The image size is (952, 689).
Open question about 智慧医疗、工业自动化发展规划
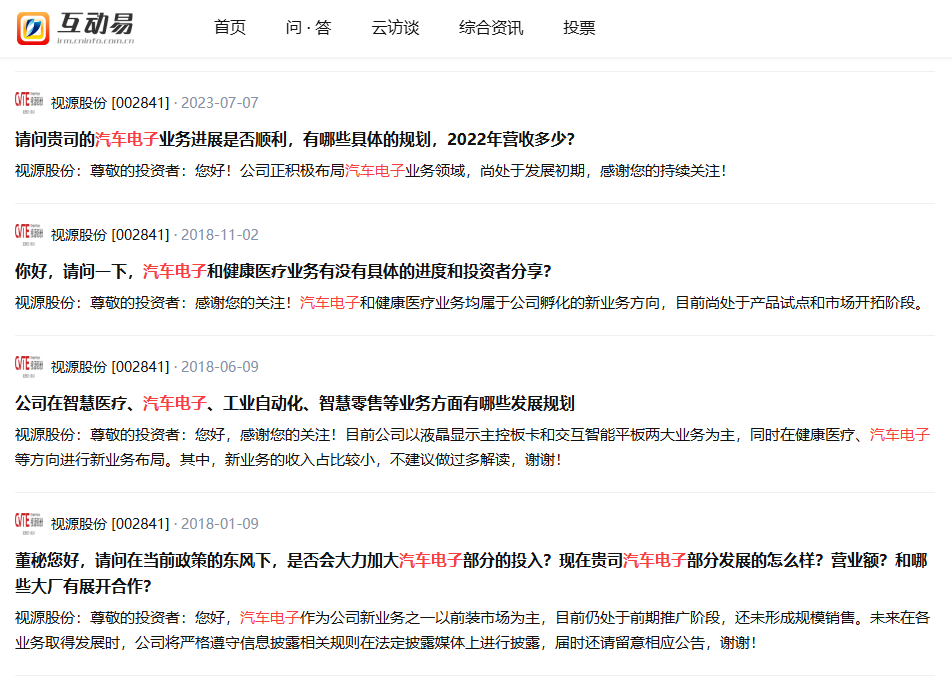coord(295,403)
